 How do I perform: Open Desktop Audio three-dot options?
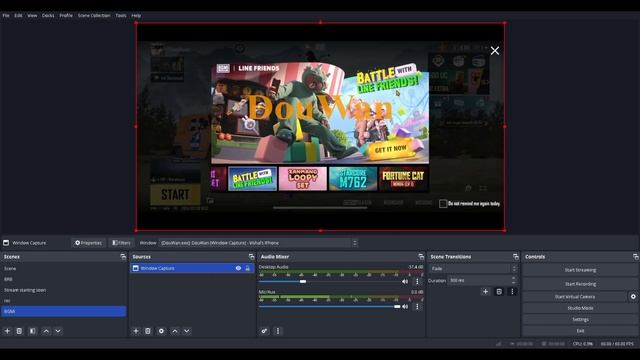[x=417, y=281]
